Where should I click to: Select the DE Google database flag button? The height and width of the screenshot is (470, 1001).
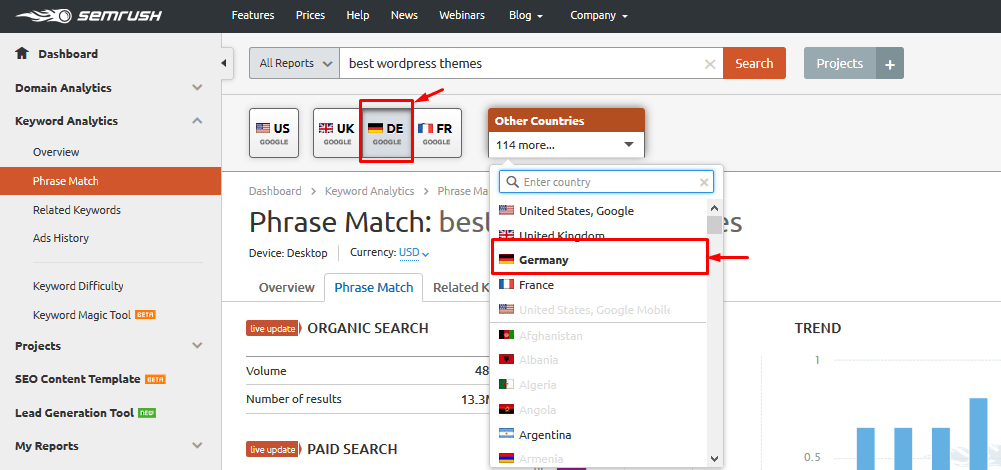click(386, 133)
